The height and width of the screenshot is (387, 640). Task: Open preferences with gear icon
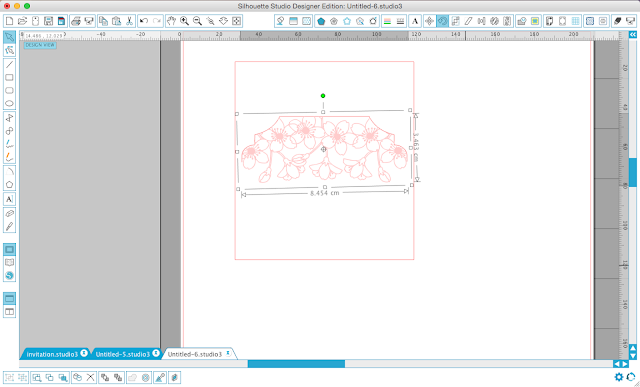pos(619,377)
